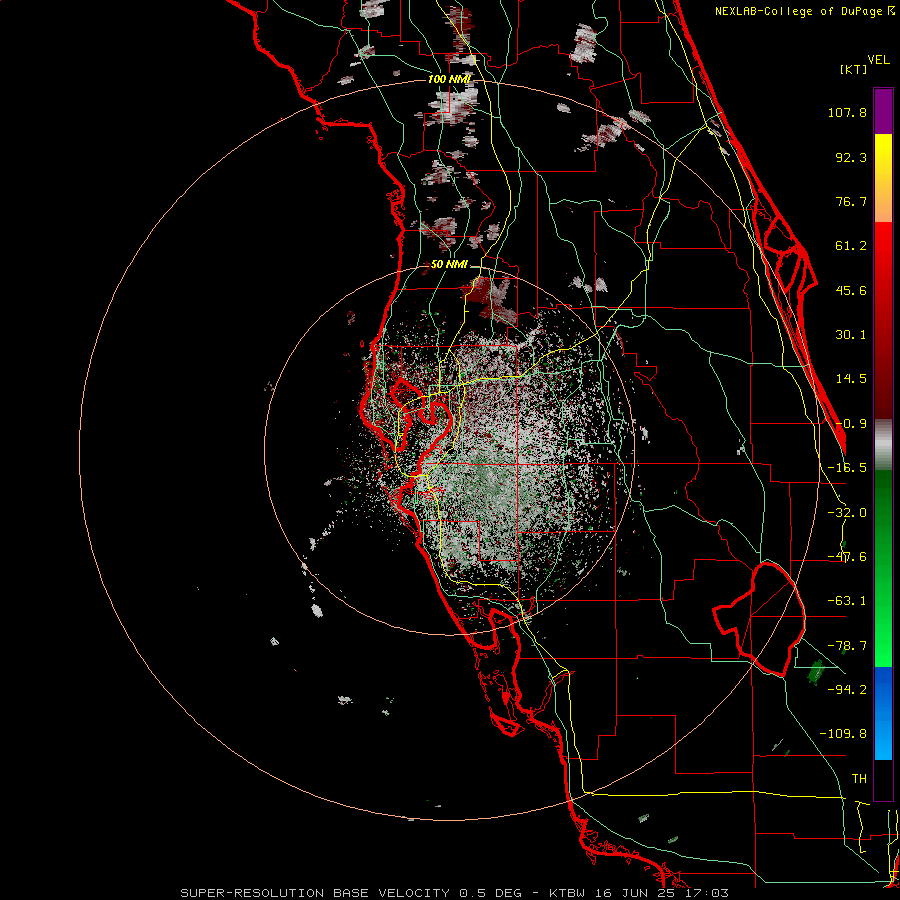The image size is (900, 900).
Task: Click the green segment of velocity color bar
Action: point(883,568)
